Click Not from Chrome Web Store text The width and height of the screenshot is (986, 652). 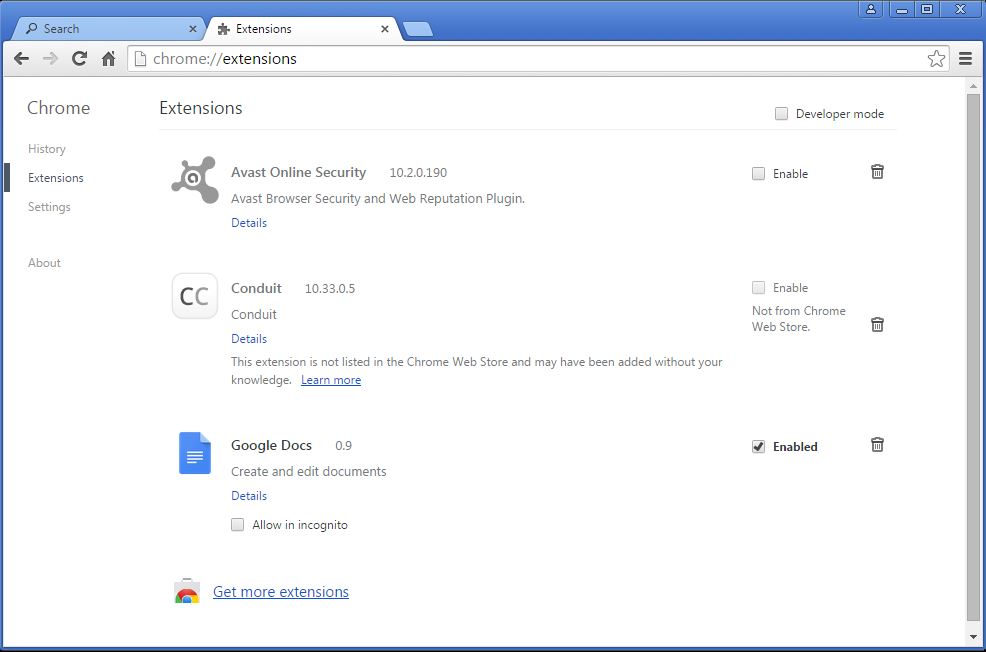pos(799,319)
